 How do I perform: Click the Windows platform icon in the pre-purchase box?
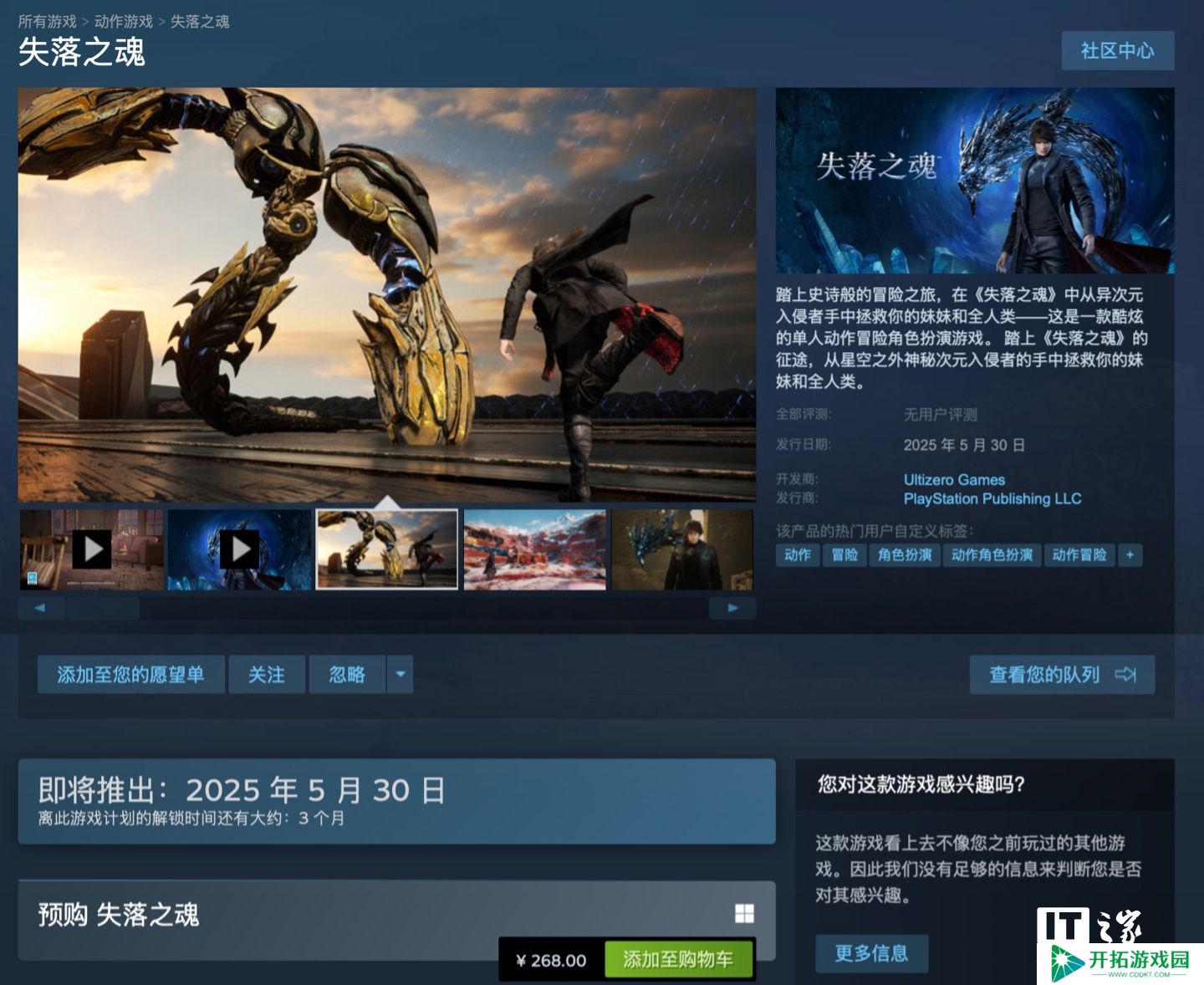(744, 914)
